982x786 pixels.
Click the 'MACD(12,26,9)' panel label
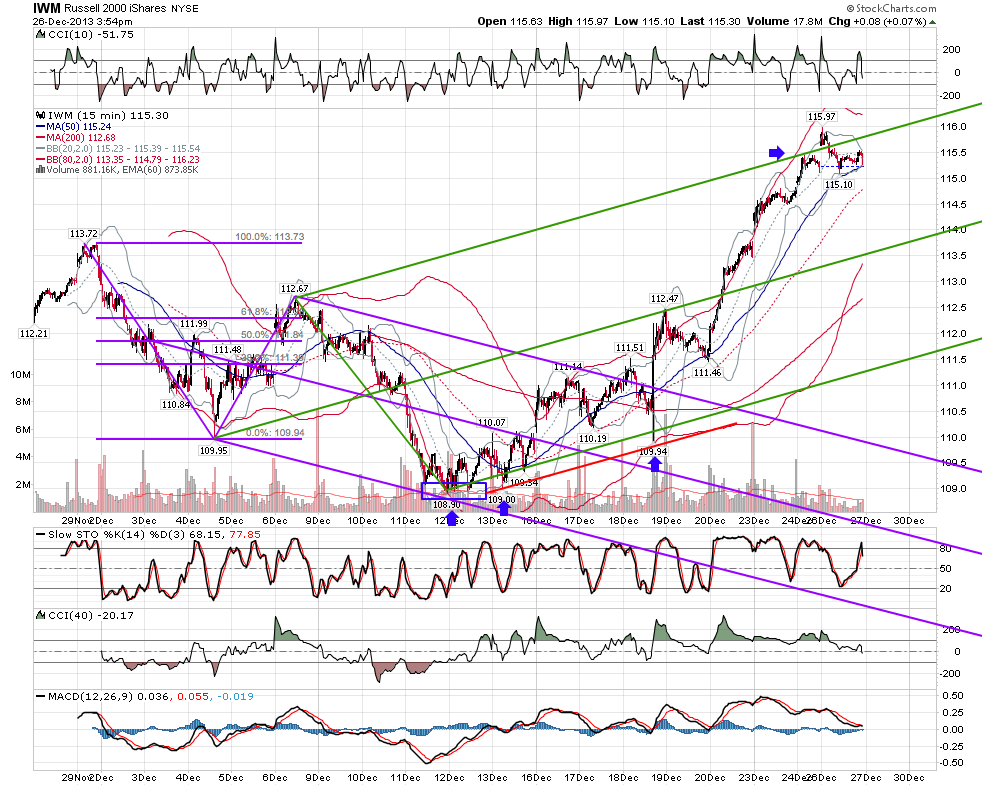90,696
